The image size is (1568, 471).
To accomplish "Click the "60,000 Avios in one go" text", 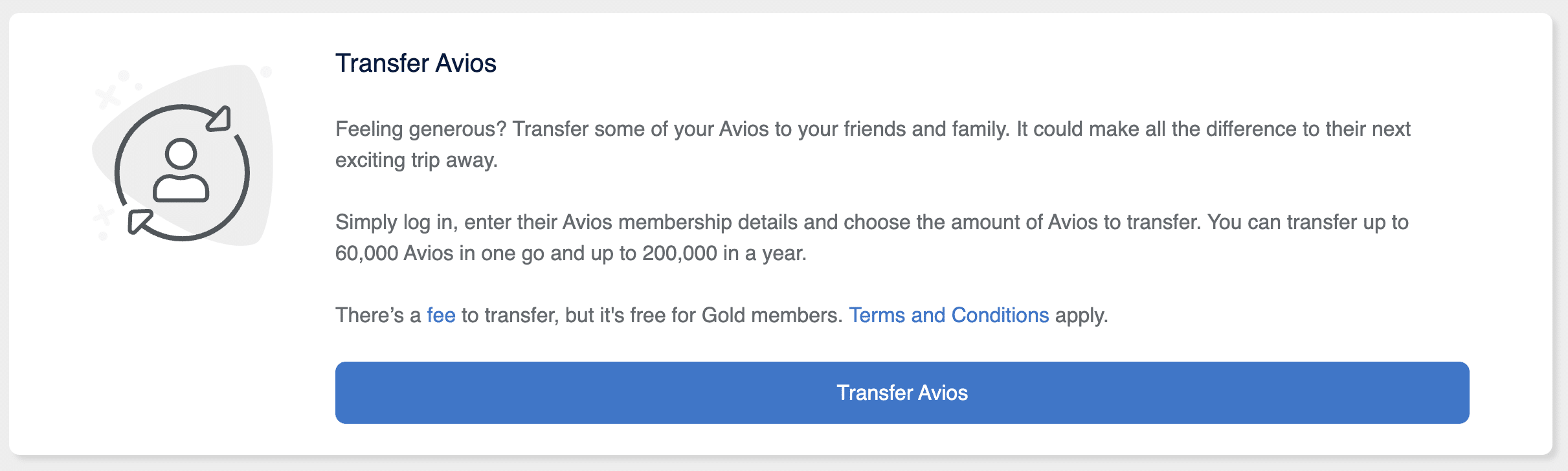I will pyautogui.click(x=440, y=253).
